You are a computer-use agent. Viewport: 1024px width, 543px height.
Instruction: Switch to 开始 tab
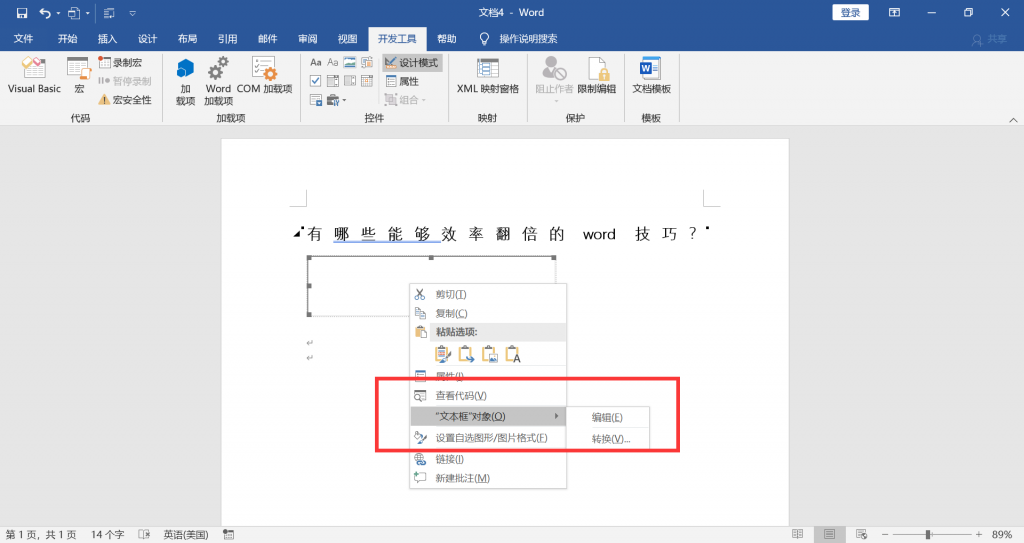pyautogui.click(x=67, y=39)
